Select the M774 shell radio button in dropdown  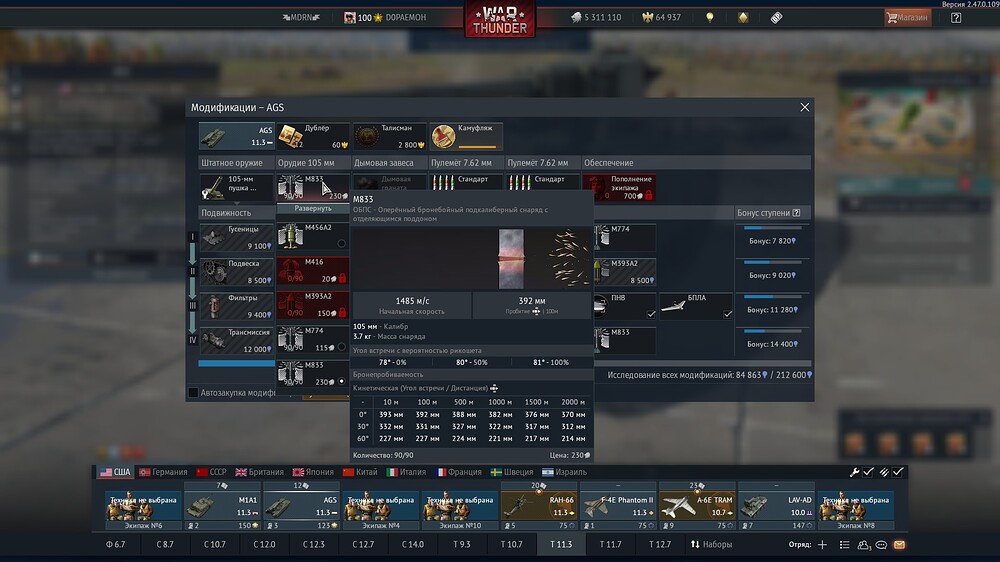[x=342, y=347]
